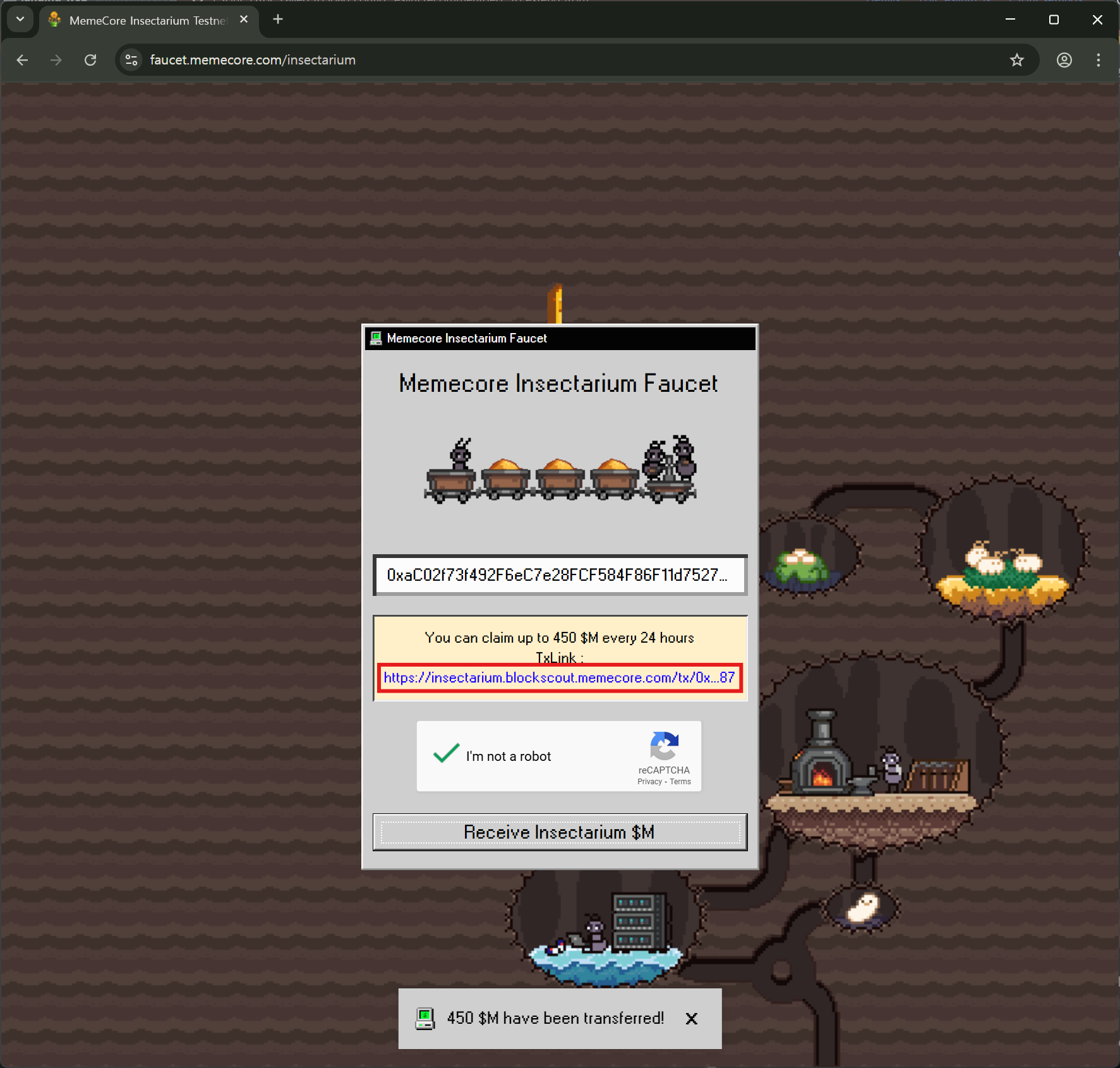Click the wallet address input field
1120x1068 pixels.
click(559, 575)
